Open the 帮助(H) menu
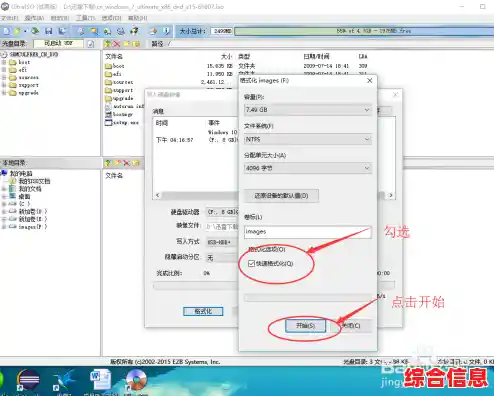 click(137, 18)
